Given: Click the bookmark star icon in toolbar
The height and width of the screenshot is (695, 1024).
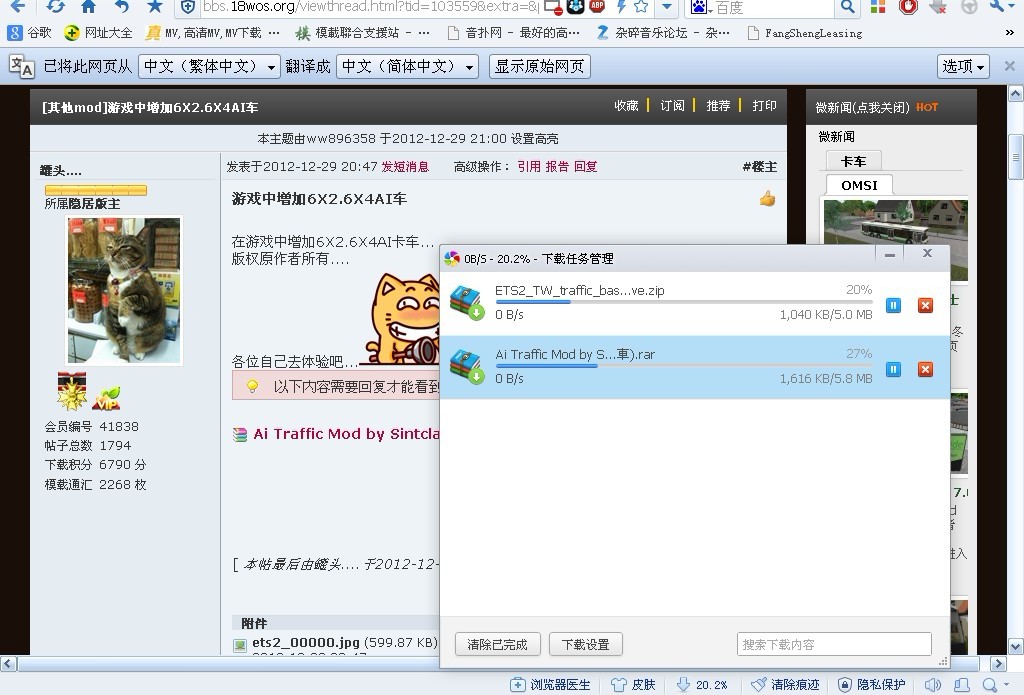Looking at the screenshot, I should pyautogui.click(x=154, y=7).
